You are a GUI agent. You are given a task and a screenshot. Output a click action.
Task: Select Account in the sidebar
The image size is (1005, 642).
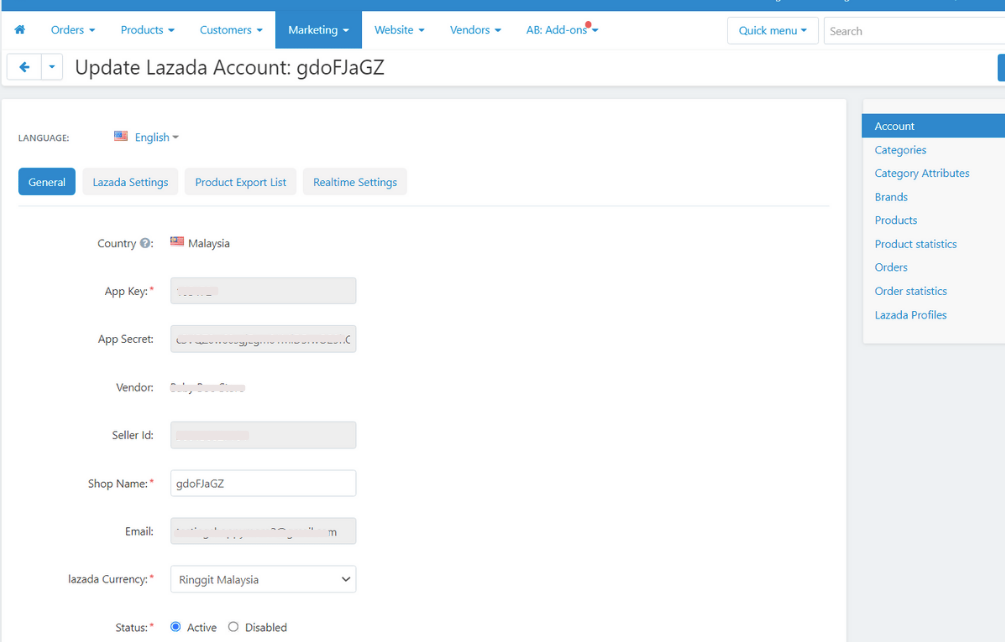(933, 126)
